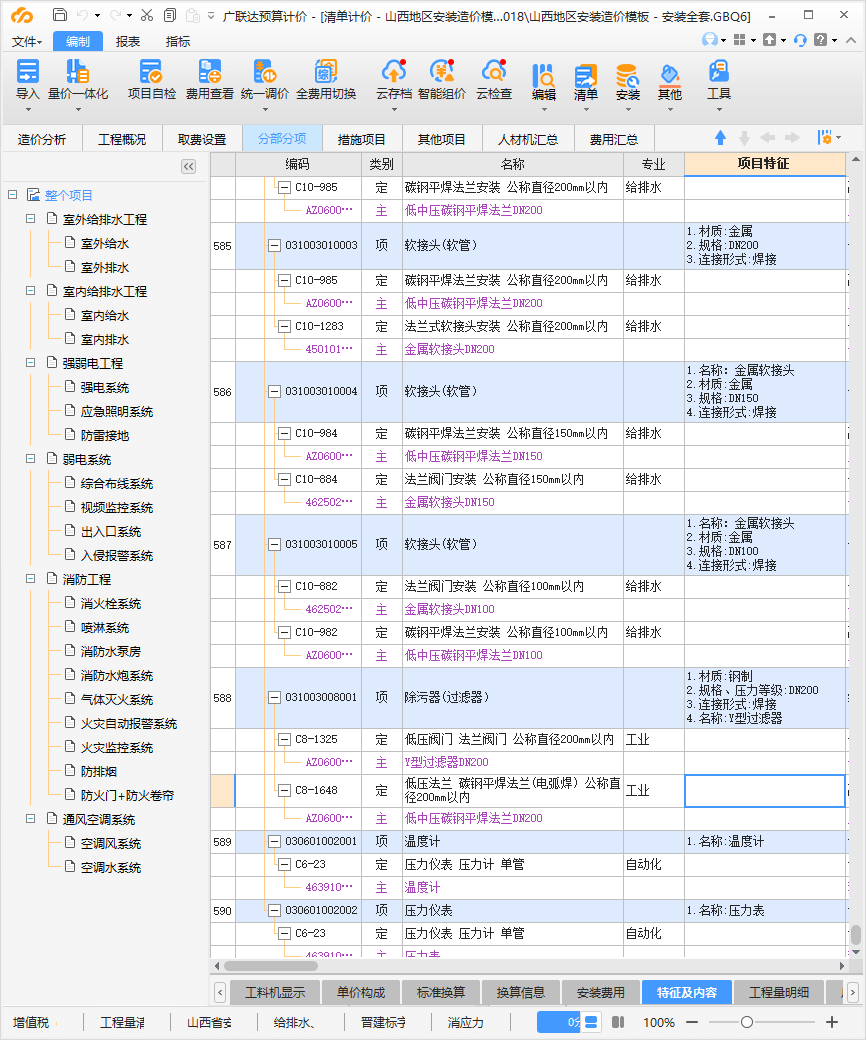
Task: Click the 项目特征 cell for row C8-1648
Action: click(764, 790)
